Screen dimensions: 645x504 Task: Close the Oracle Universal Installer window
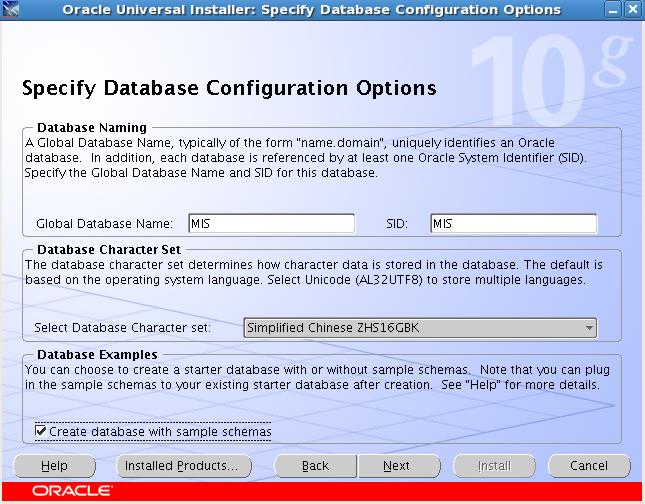click(x=633, y=9)
